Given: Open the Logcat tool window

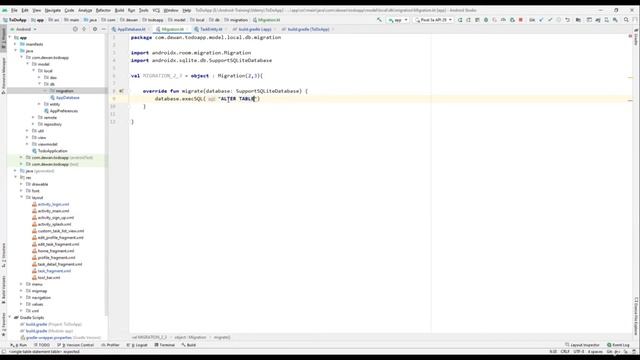Looking at the screenshot, I should click(x=138, y=345).
